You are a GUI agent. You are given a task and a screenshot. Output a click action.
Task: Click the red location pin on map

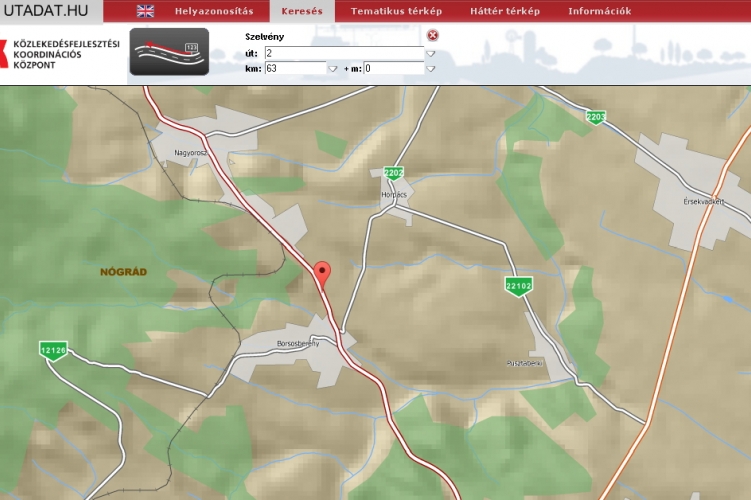pos(322,273)
